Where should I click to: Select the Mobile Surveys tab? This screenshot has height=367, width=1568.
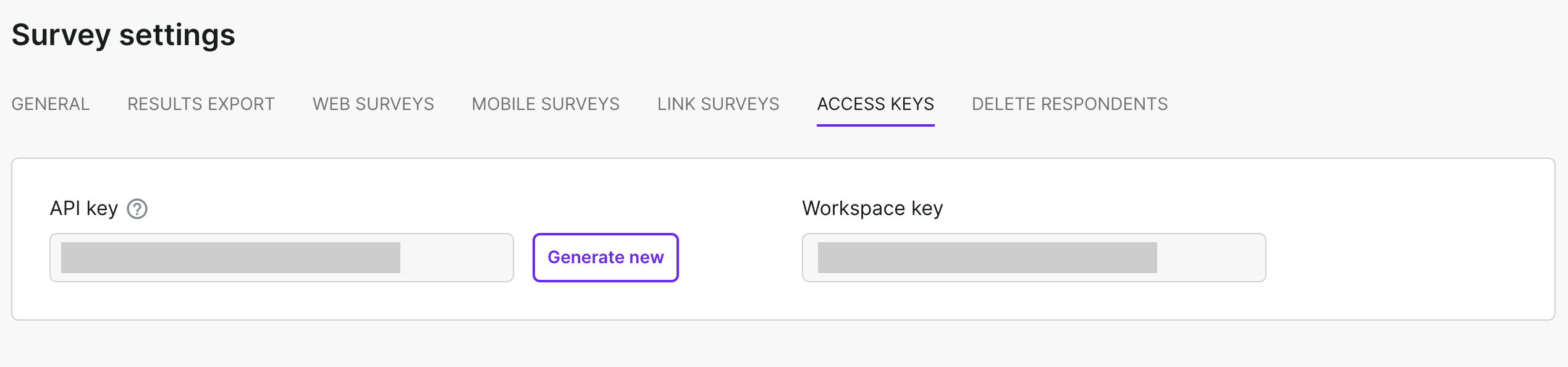click(x=546, y=104)
